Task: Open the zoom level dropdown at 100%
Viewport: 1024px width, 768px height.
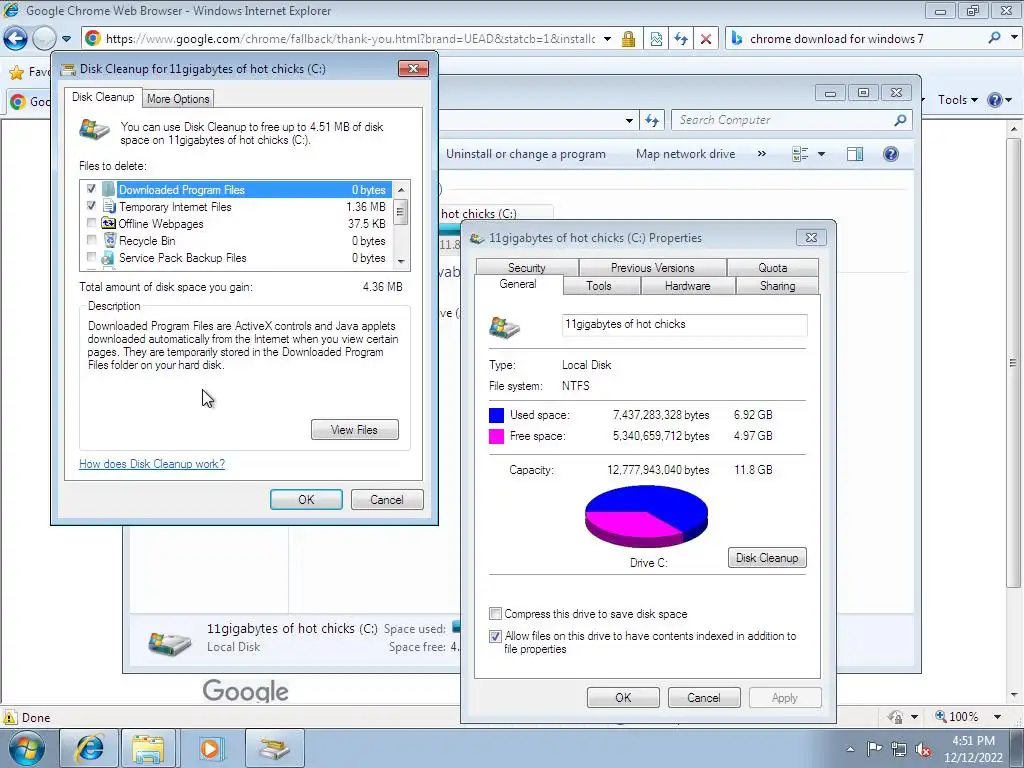Action: [997, 717]
